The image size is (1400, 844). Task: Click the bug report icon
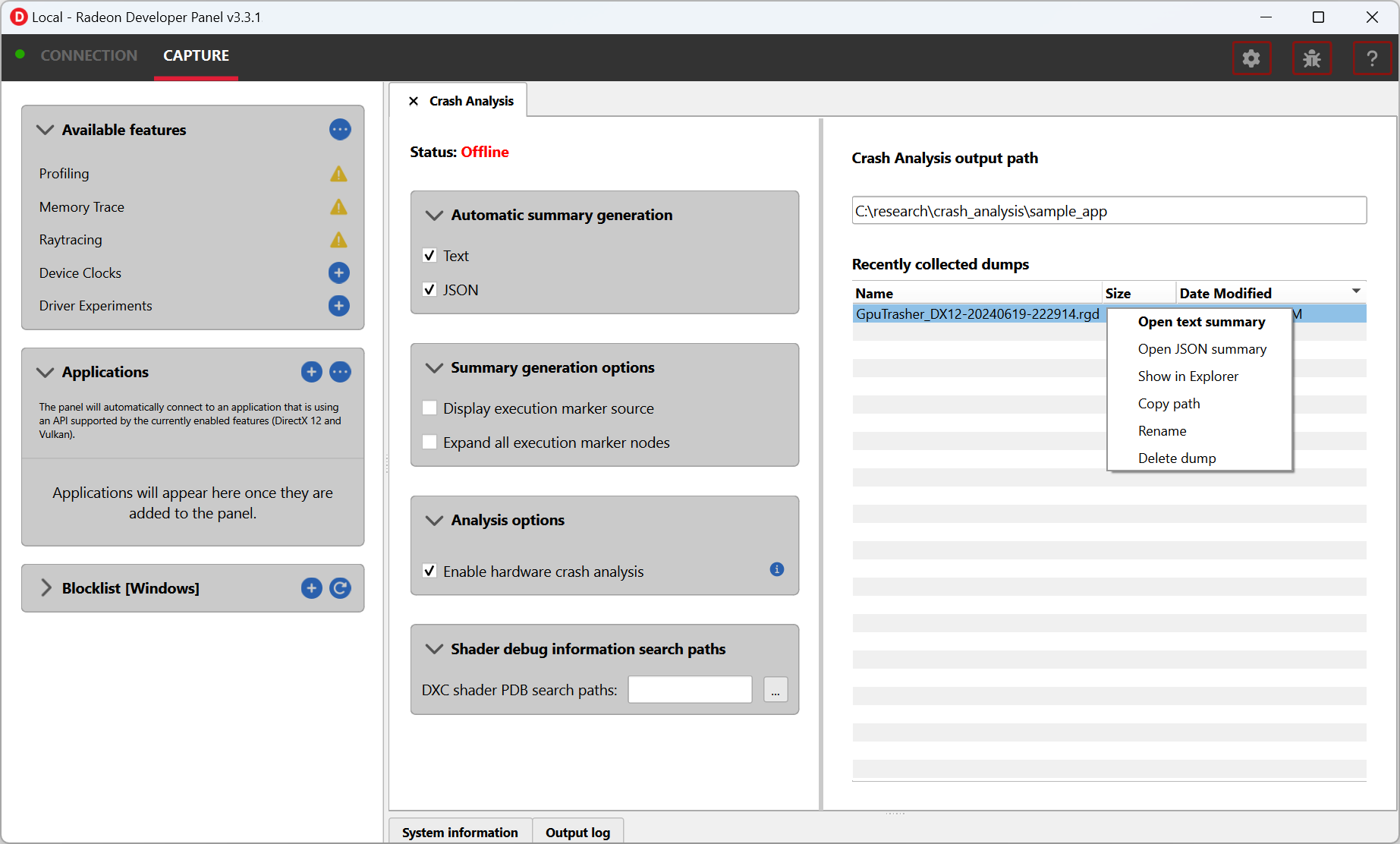tap(1311, 58)
